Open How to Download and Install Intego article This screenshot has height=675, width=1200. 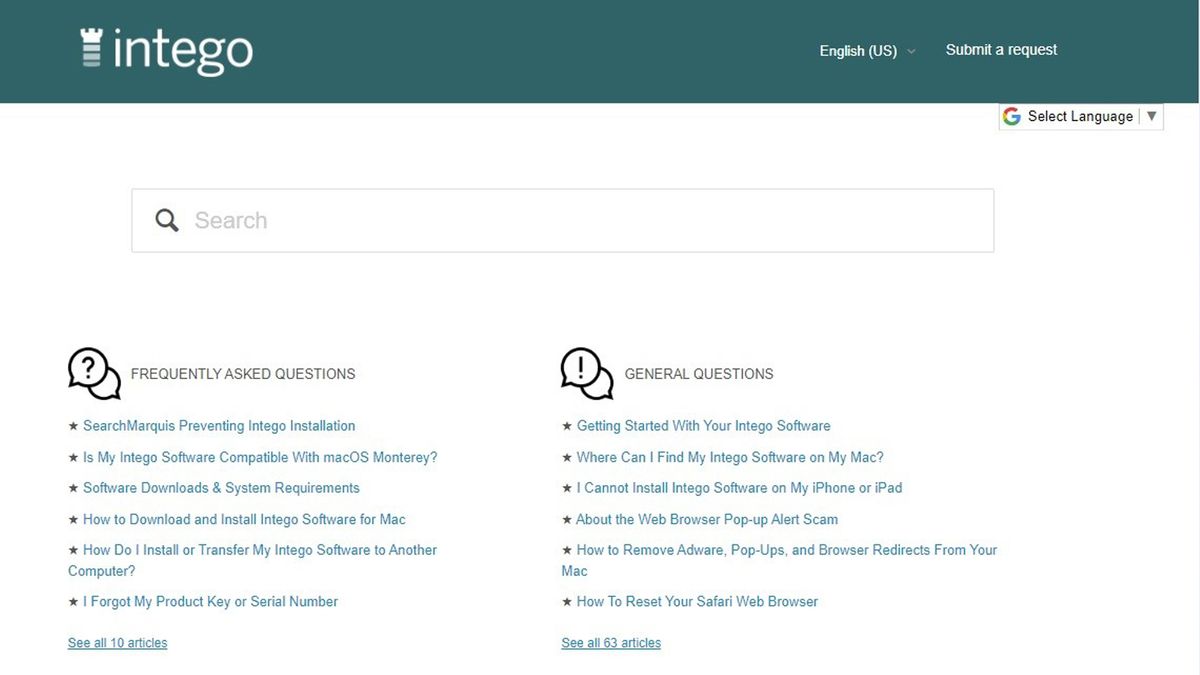click(x=244, y=519)
